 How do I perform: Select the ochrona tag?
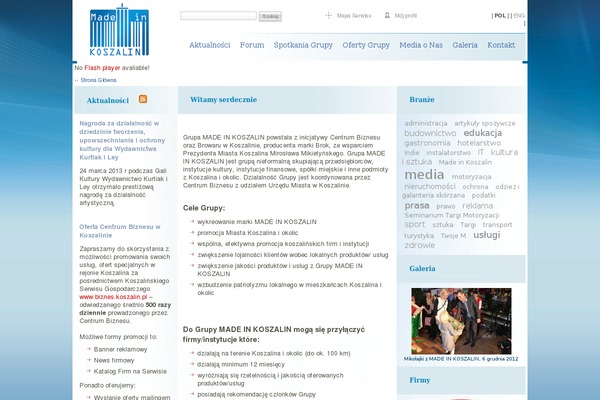pyautogui.click(x=475, y=187)
